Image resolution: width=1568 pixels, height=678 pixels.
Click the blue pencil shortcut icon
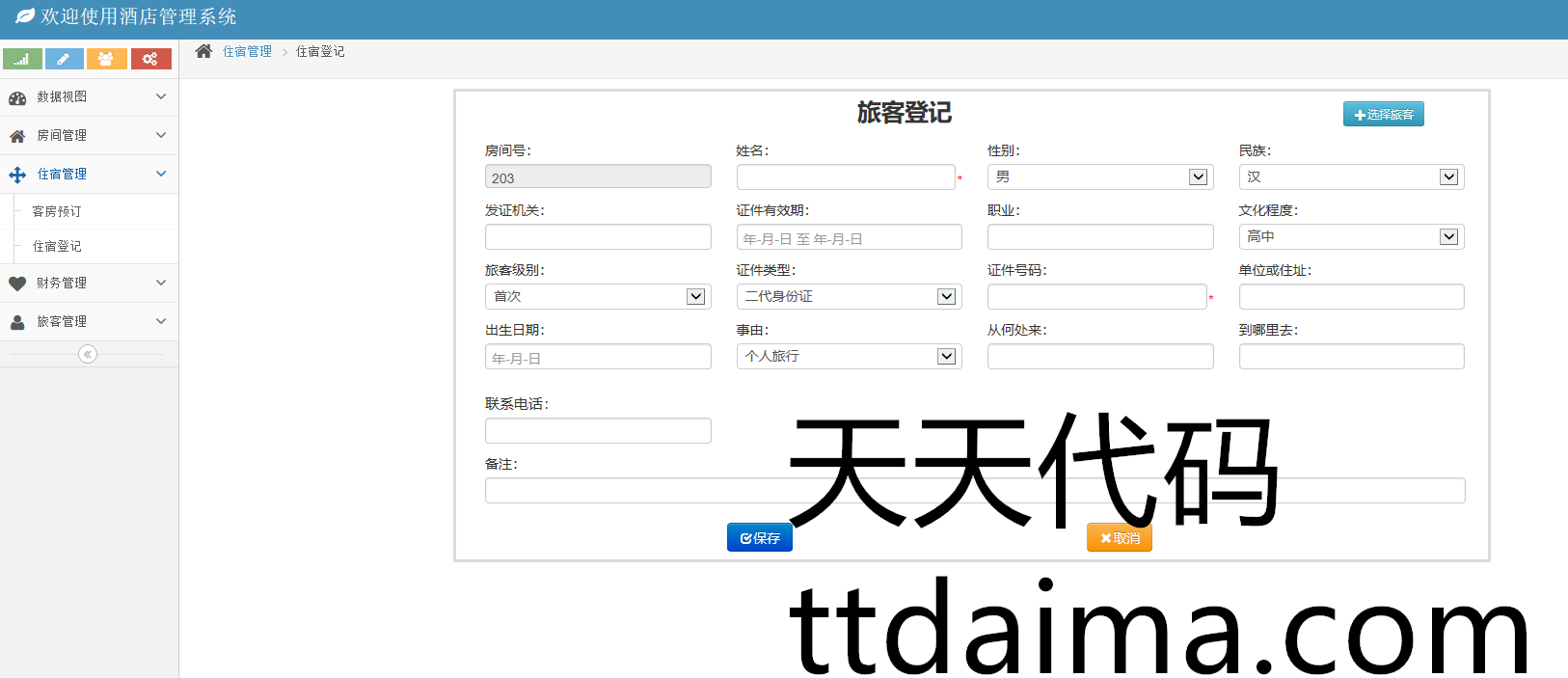tap(64, 60)
